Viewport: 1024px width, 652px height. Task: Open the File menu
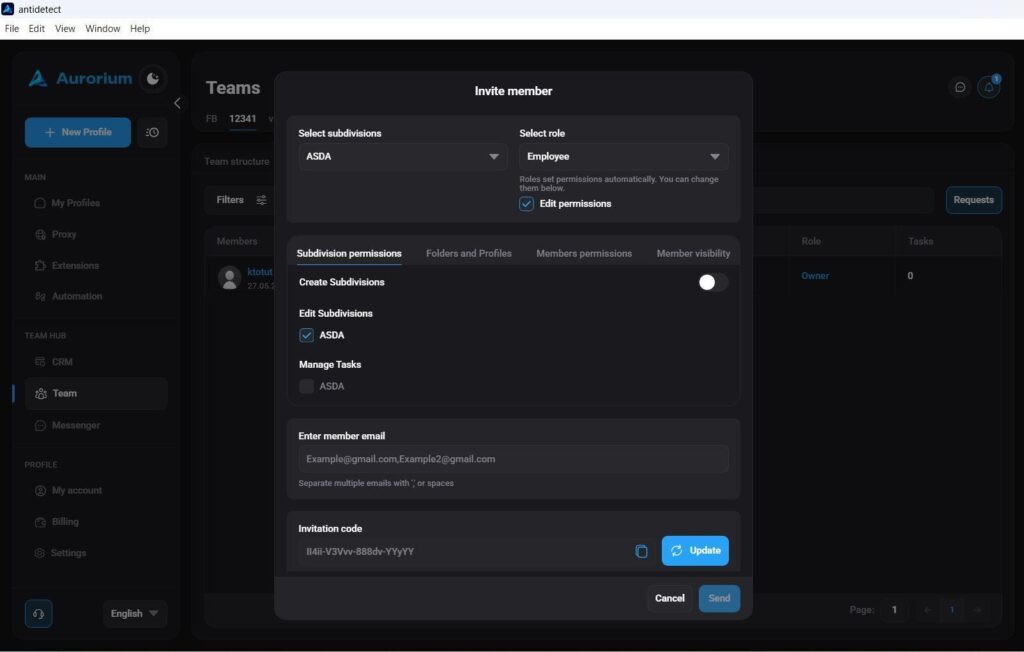[x=12, y=29]
